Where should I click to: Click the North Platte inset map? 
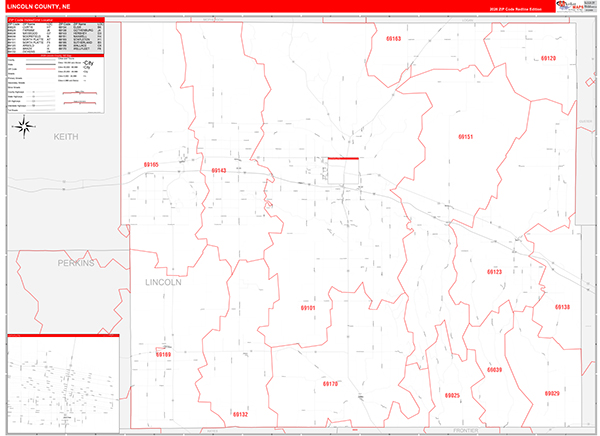[64, 384]
